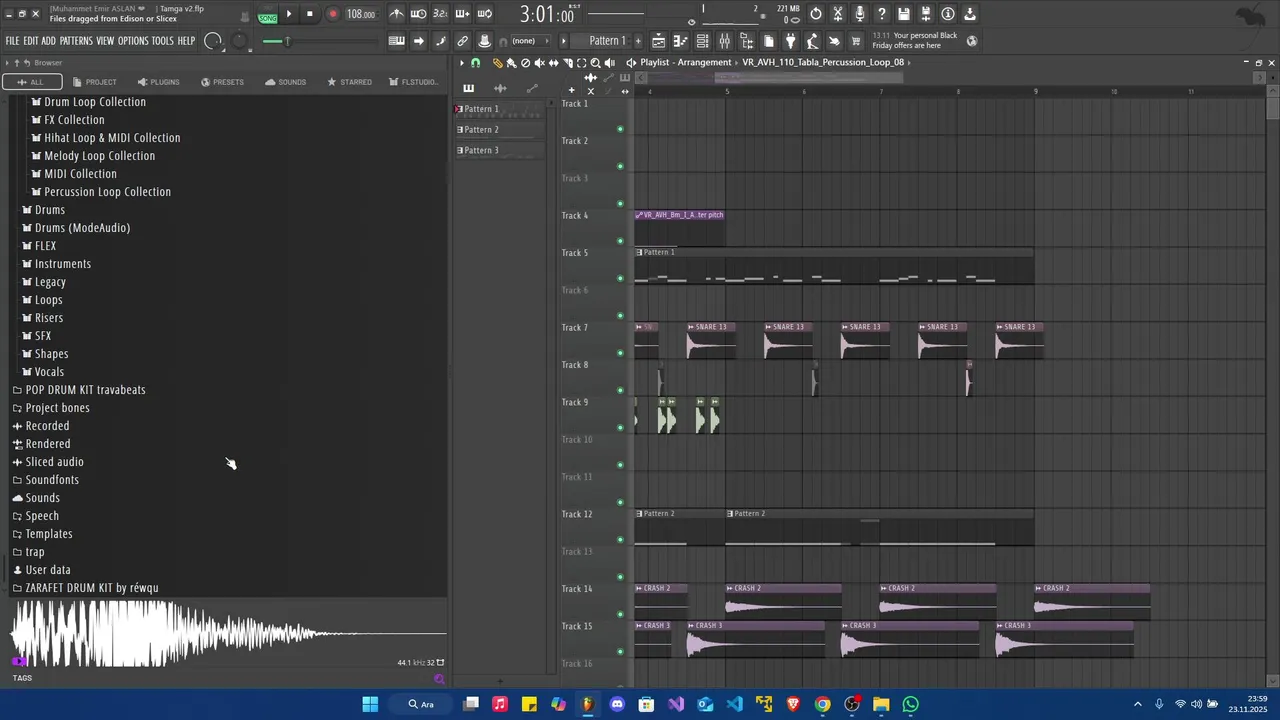Select the Zoom magnifier tool in Playlist
The image size is (1280, 720).
(x=595, y=63)
